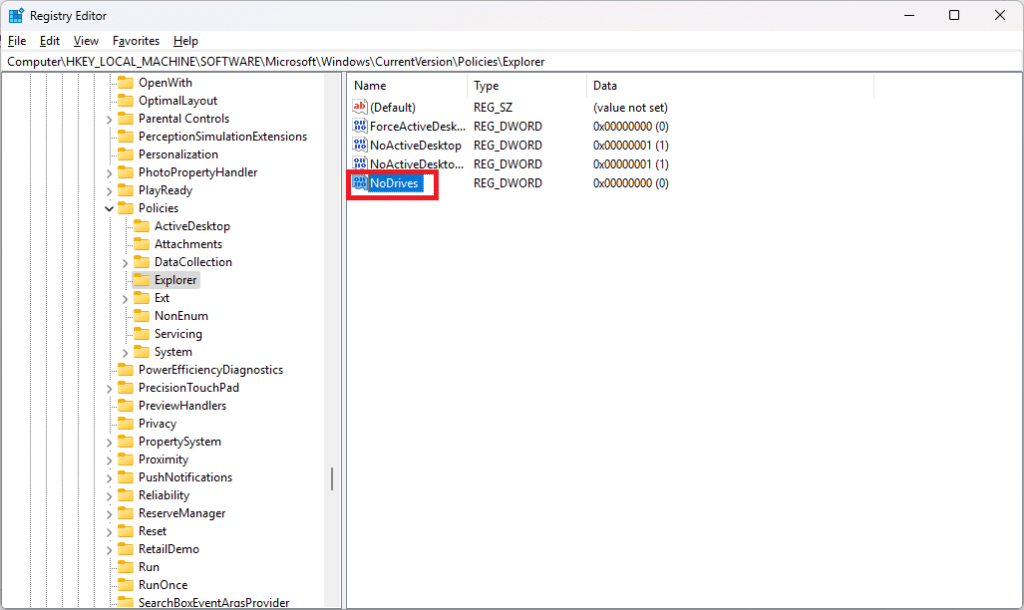Open the Edit menu
1024x610 pixels.
(50, 40)
